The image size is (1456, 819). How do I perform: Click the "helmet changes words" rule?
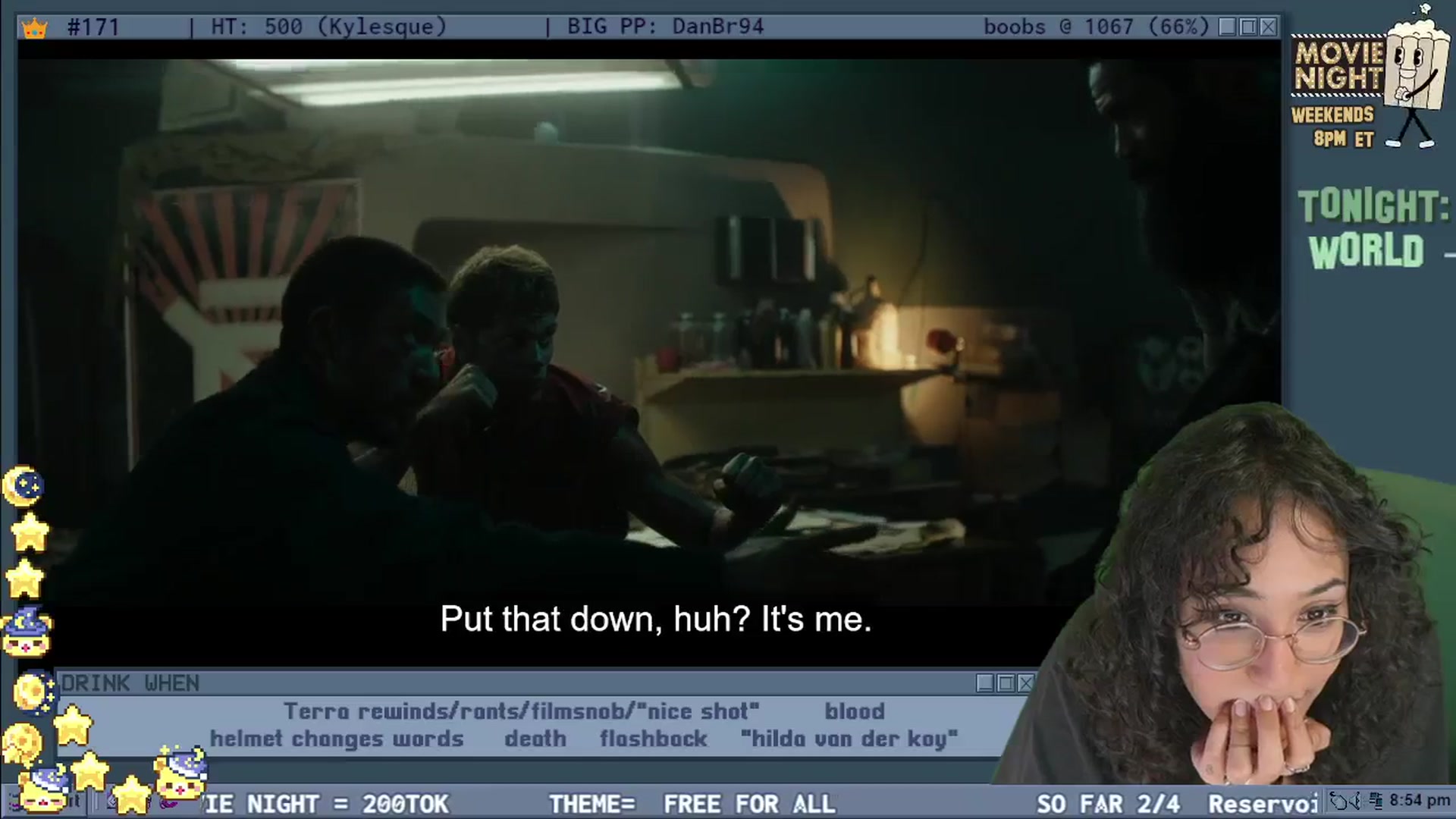click(x=337, y=739)
